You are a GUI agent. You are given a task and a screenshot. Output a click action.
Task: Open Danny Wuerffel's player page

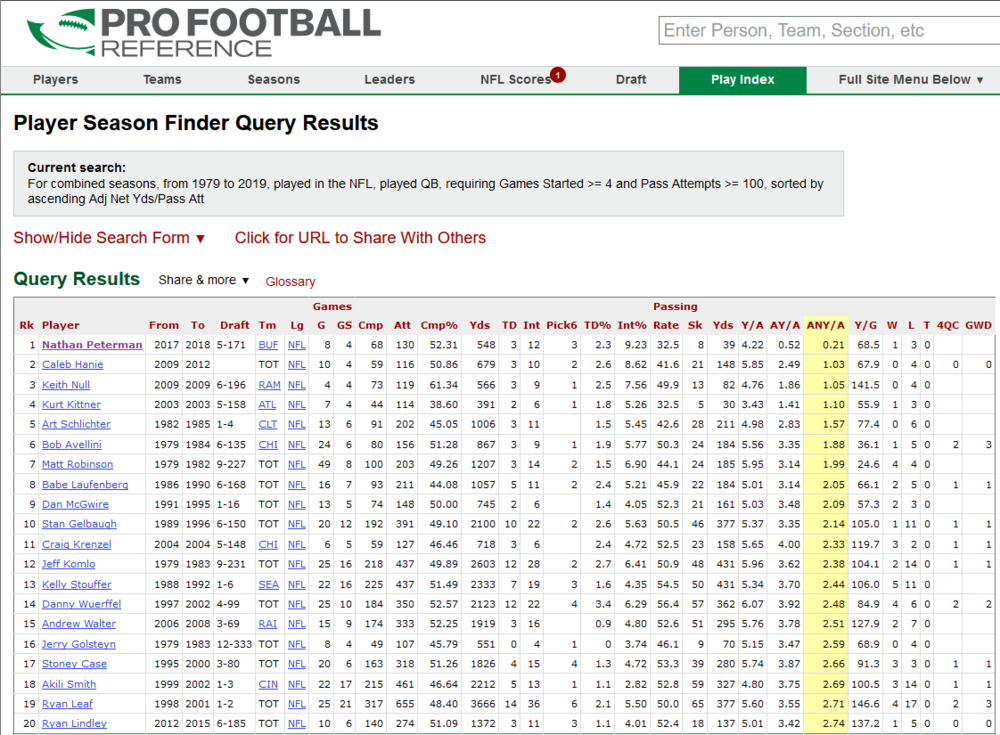(x=81, y=604)
